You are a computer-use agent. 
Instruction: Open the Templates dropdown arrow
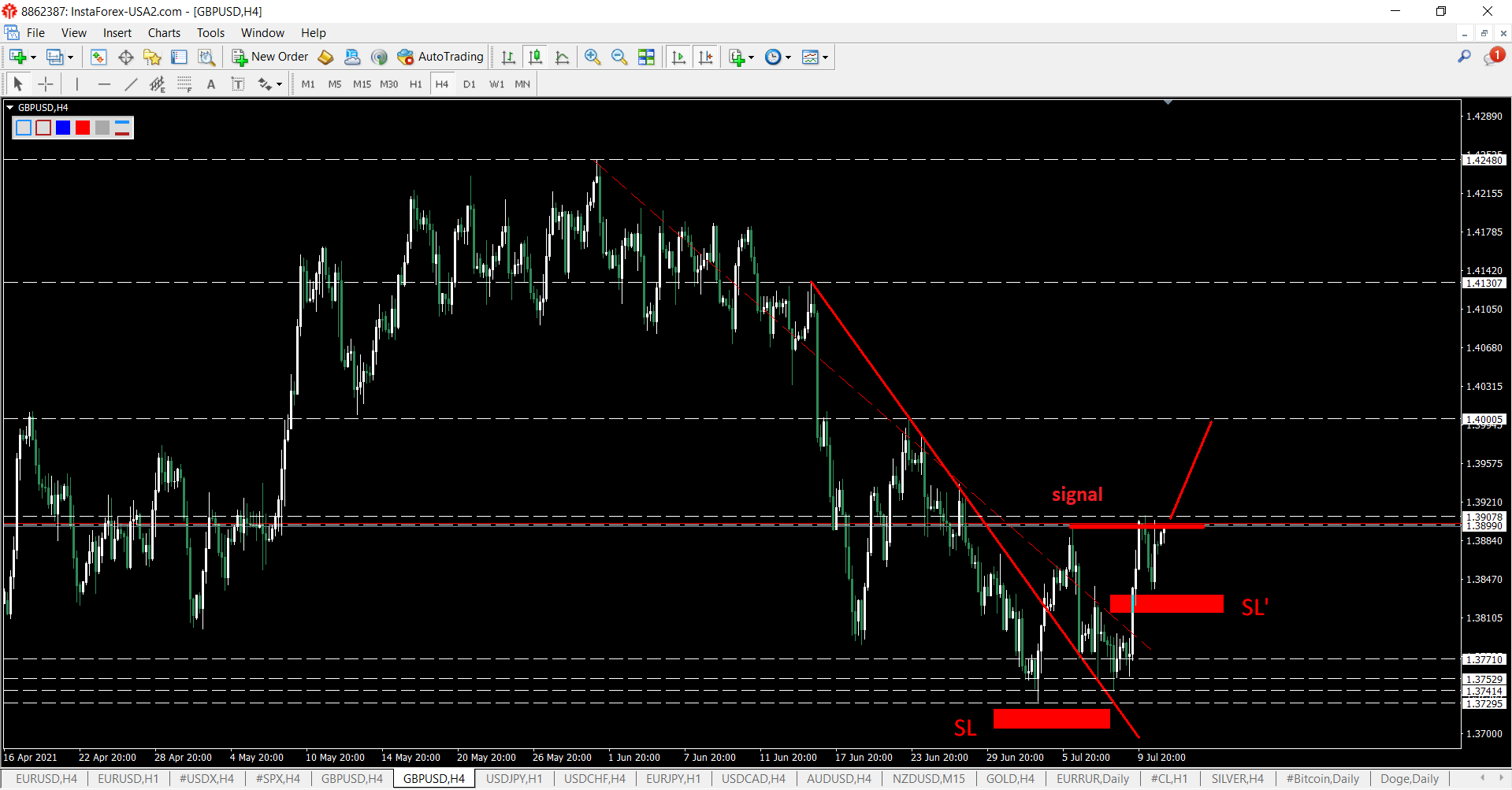pyautogui.click(x=825, y=57)
